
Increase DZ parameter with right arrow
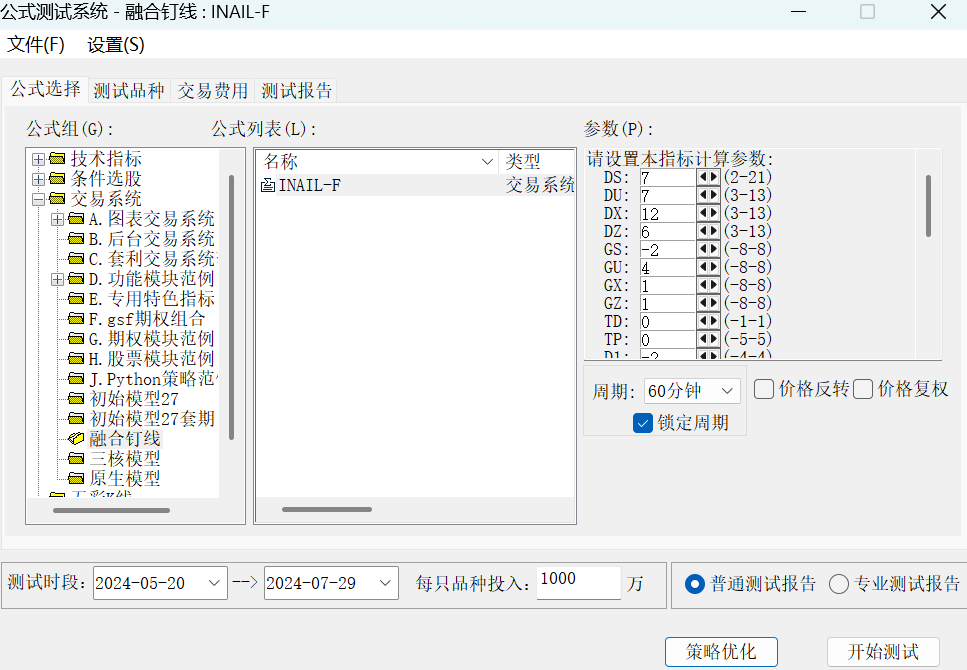tap(714, 231)
